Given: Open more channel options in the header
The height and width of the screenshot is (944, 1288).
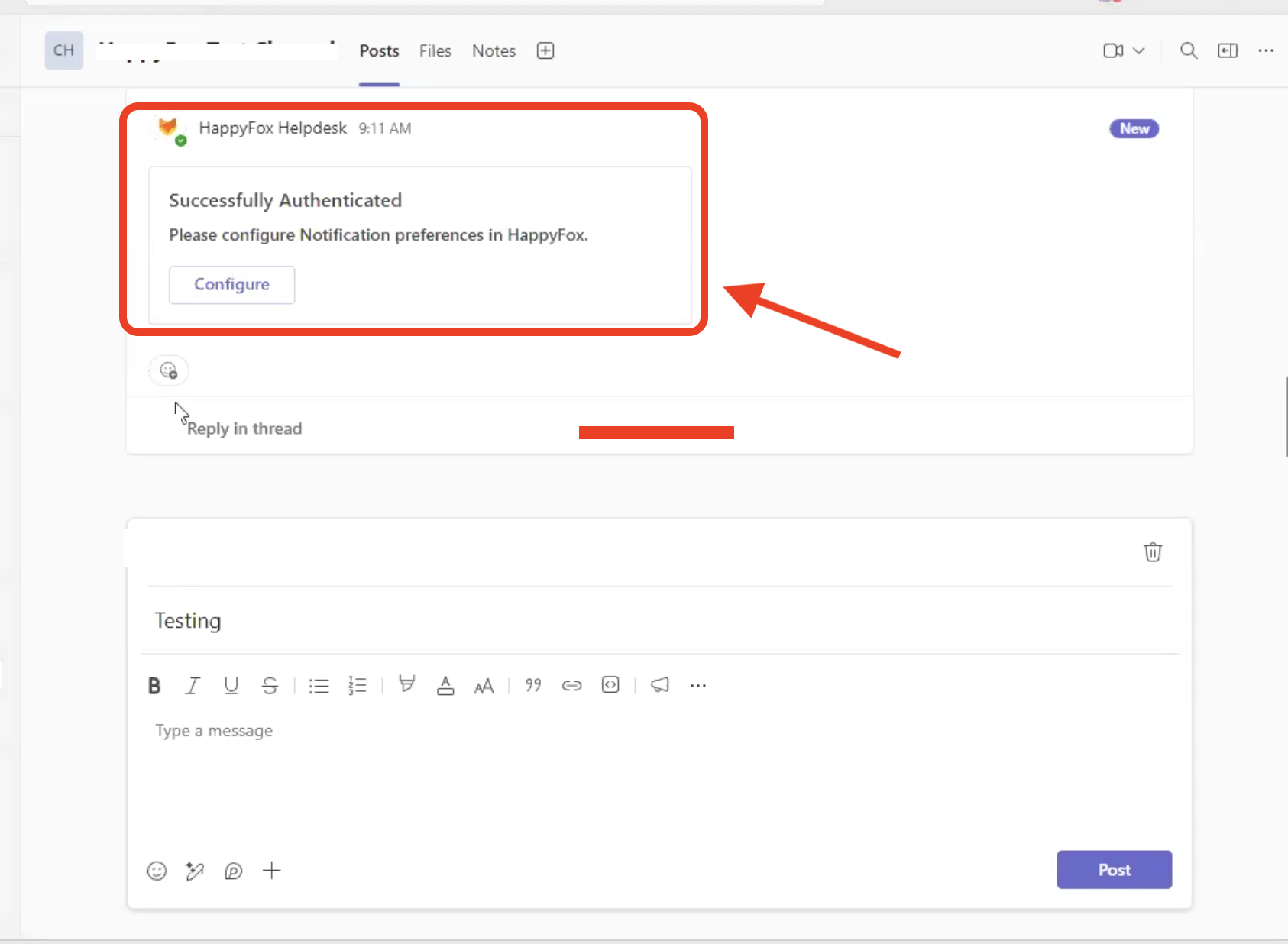Looking at the screenshot, I should click(x=1266, y=50).
